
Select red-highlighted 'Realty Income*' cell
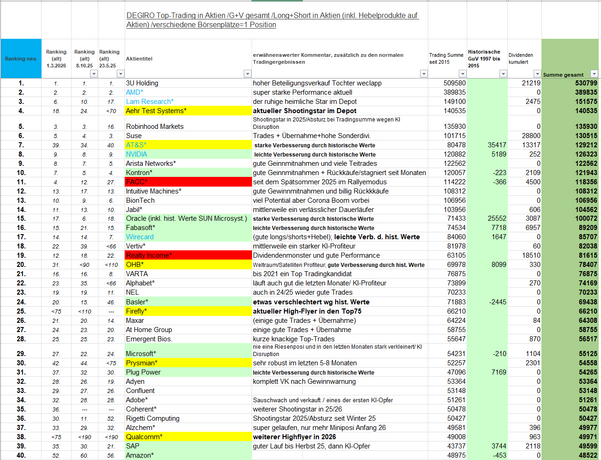pos(188,255)
